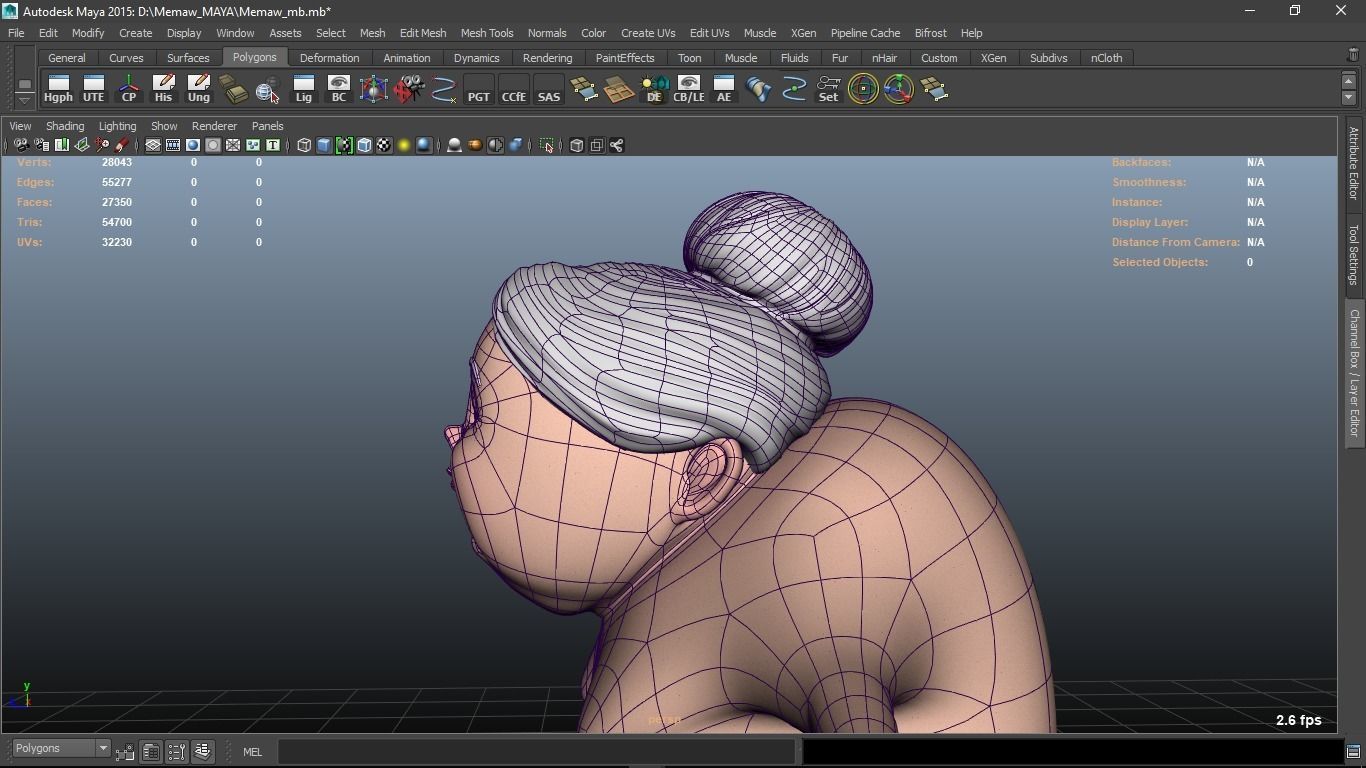Open the Polygons menu set dropdown

[61, 749]
